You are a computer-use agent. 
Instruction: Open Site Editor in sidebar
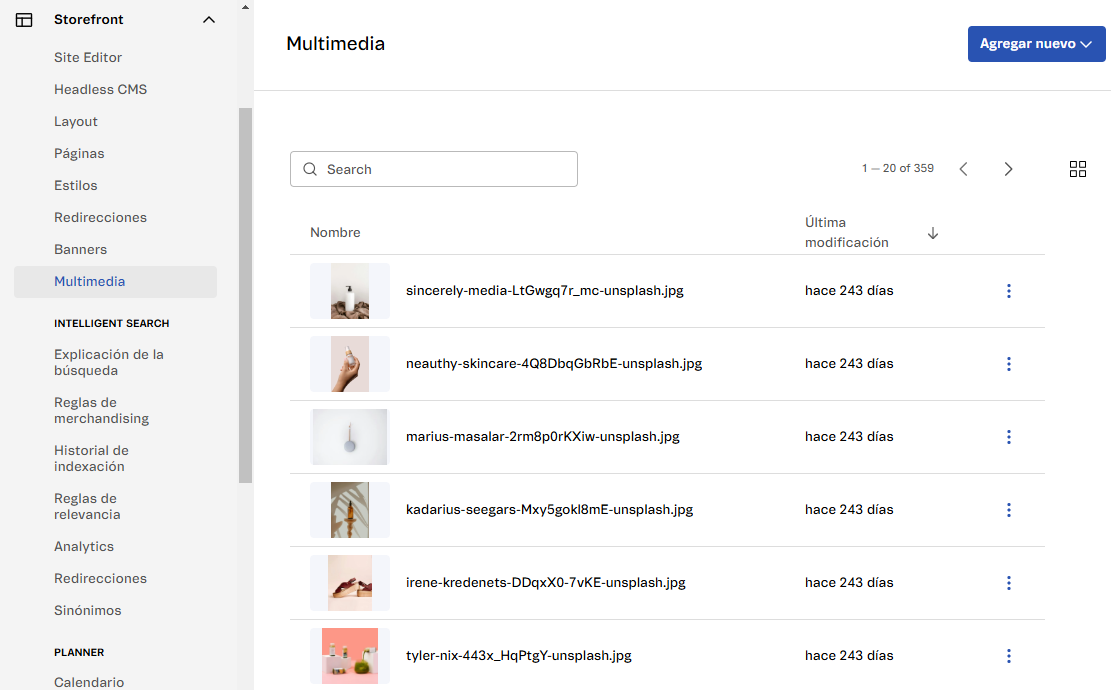click(88, 58)
